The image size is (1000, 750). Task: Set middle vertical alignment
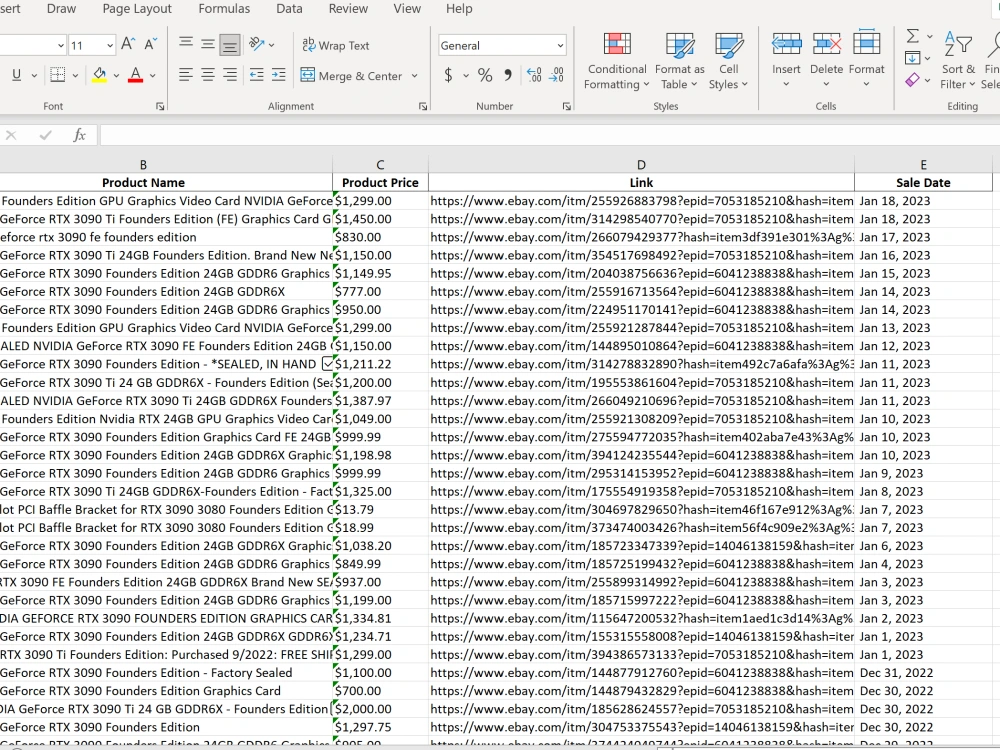click(x=208, y=44)
